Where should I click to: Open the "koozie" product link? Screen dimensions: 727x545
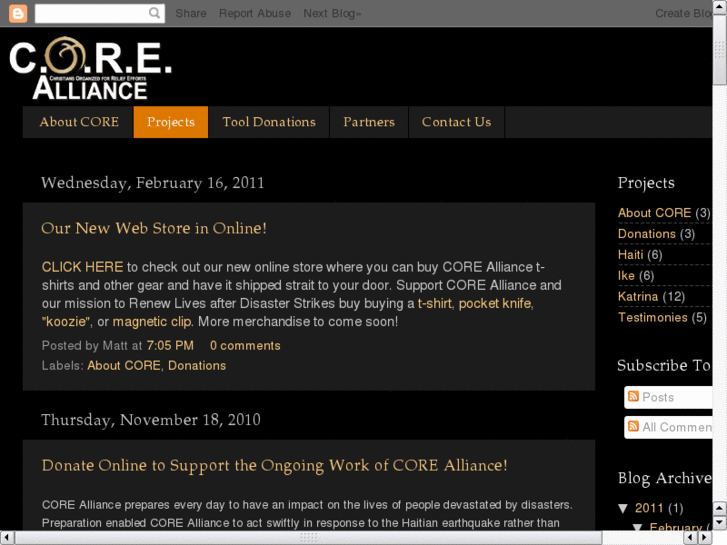(66, 321)
